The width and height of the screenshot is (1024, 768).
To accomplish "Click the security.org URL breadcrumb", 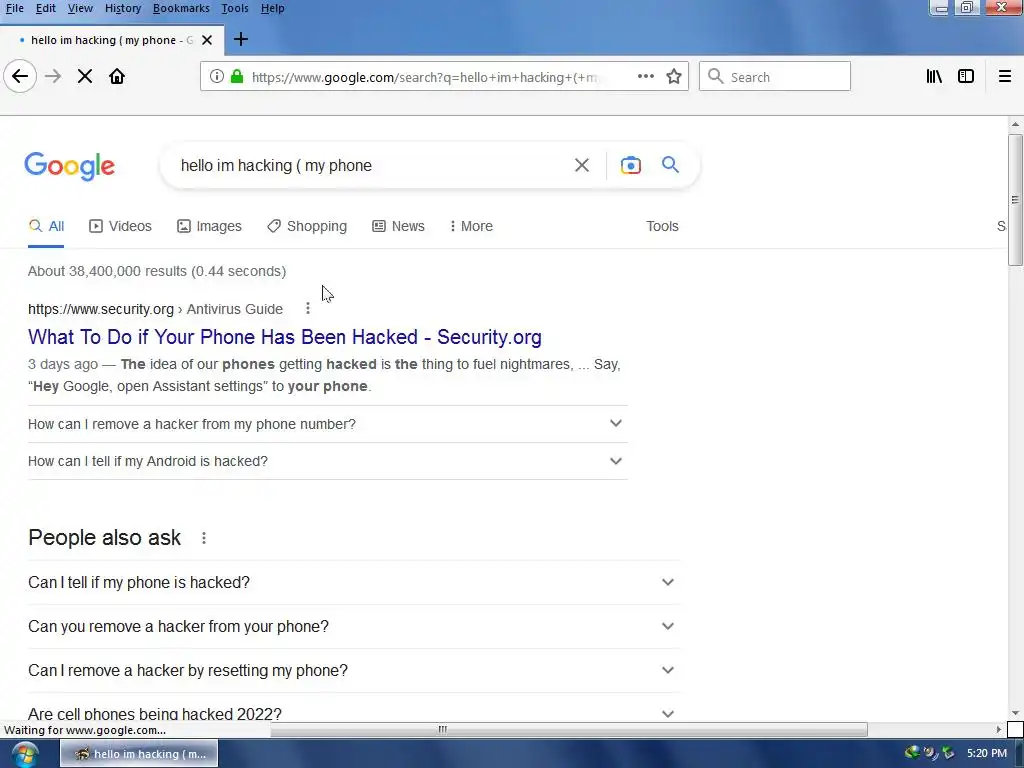I will point(155,309).
